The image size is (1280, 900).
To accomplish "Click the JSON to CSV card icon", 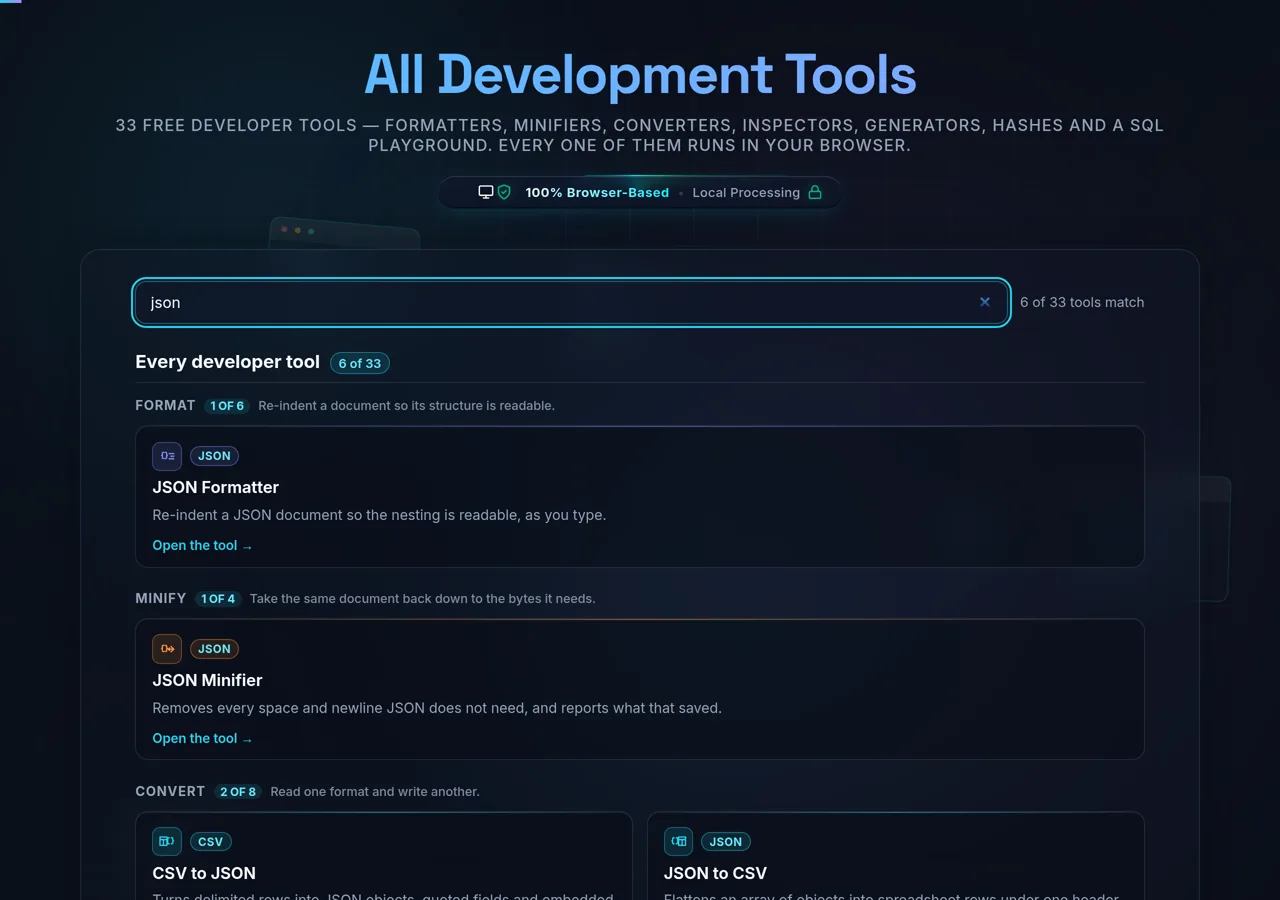I will [x=679, y=842].
